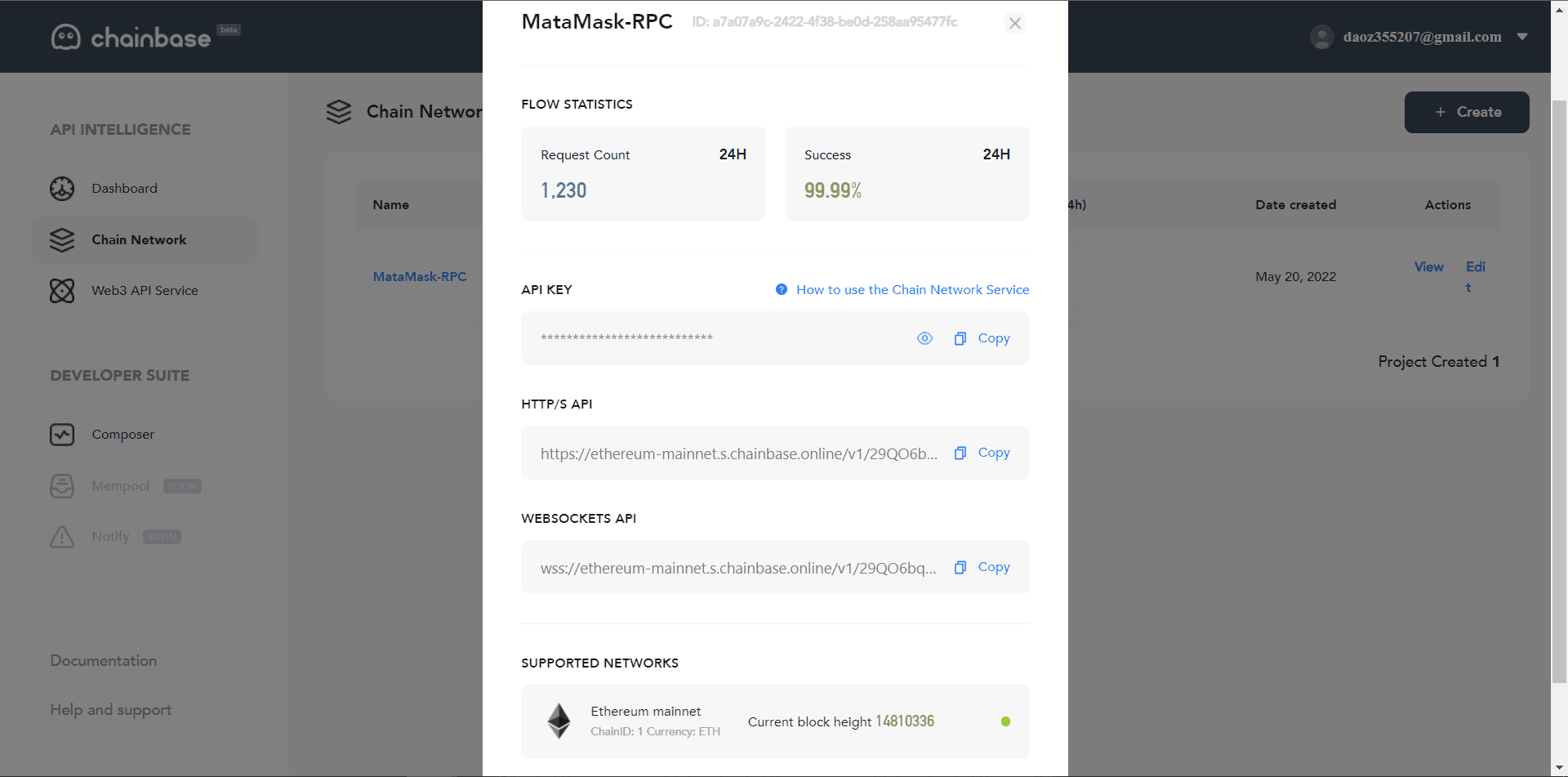This screenshot has width=1568, height=777.
Task: Select Mempool in Developer Suite
Action: (121, 486)
